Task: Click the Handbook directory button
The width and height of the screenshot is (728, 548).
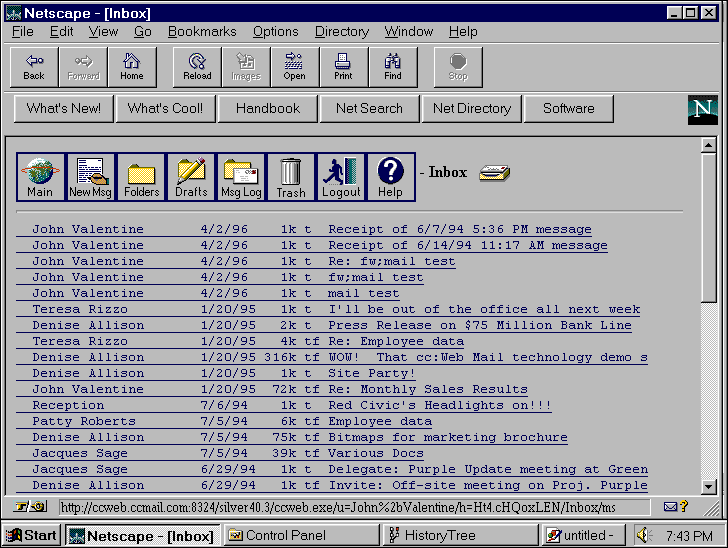Action: (x=267, y=109)
